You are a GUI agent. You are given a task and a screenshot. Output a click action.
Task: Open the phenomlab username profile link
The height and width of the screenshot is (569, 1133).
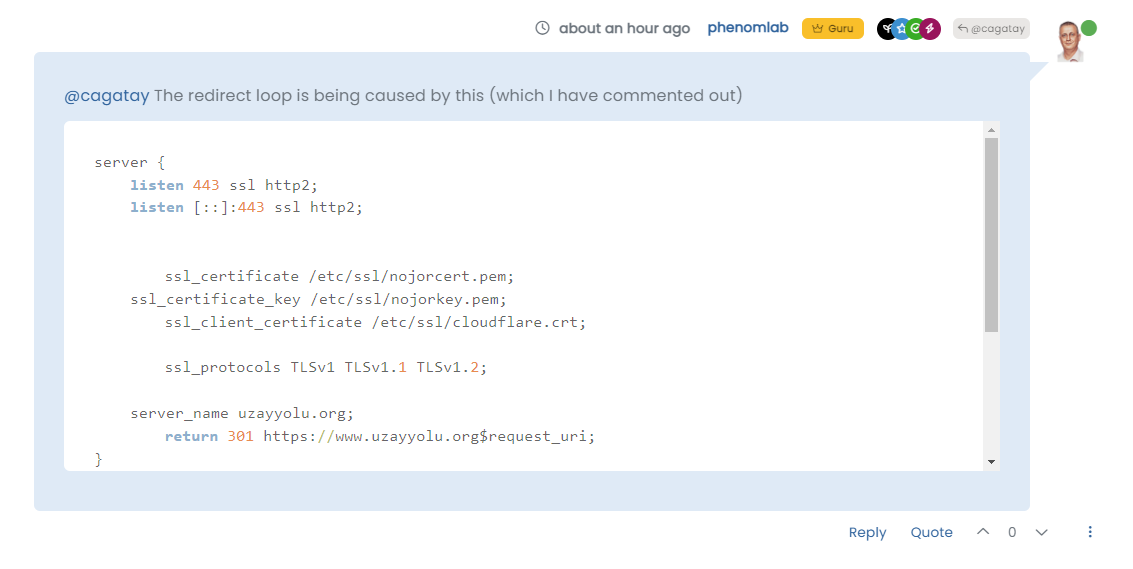tap(748, 28)
